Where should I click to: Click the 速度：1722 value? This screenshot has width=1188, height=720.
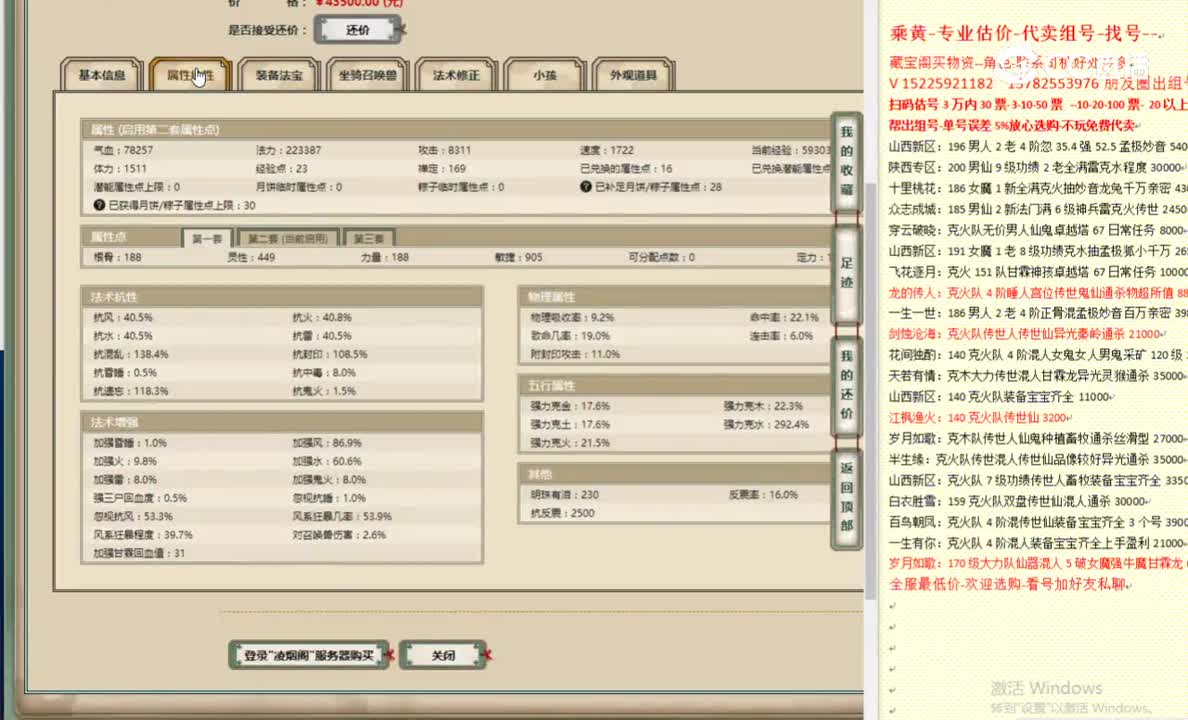[x=607, y=150]
